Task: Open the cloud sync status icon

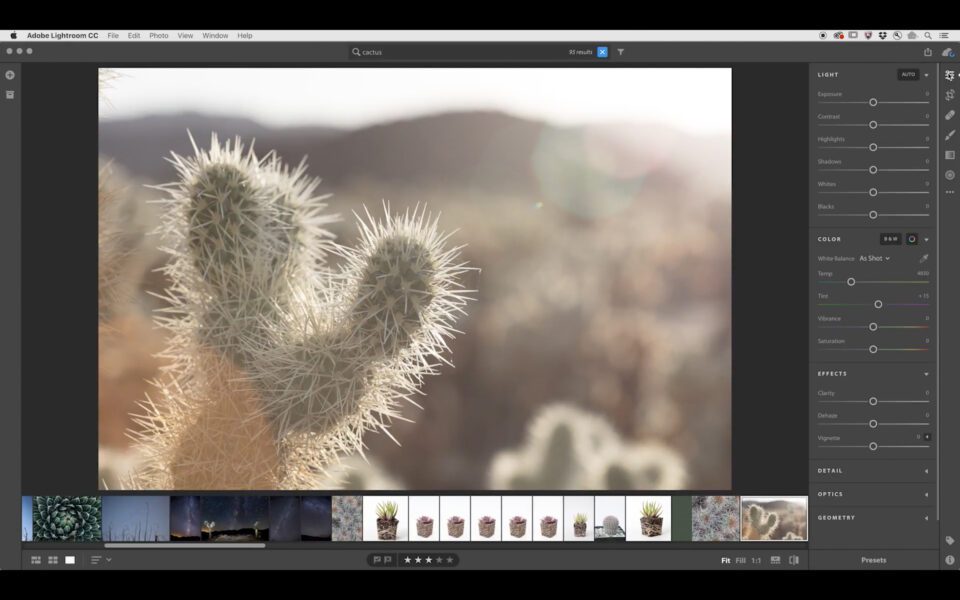Action: (947, 52)
